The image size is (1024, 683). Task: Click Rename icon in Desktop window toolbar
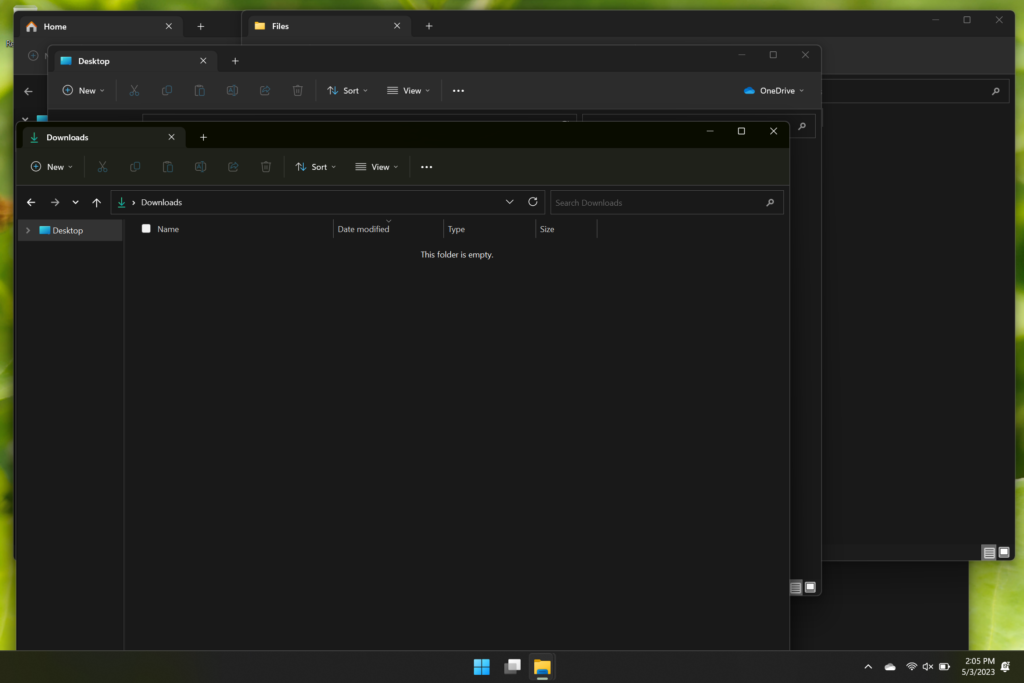pyautogui.click(x=232, y=91)
